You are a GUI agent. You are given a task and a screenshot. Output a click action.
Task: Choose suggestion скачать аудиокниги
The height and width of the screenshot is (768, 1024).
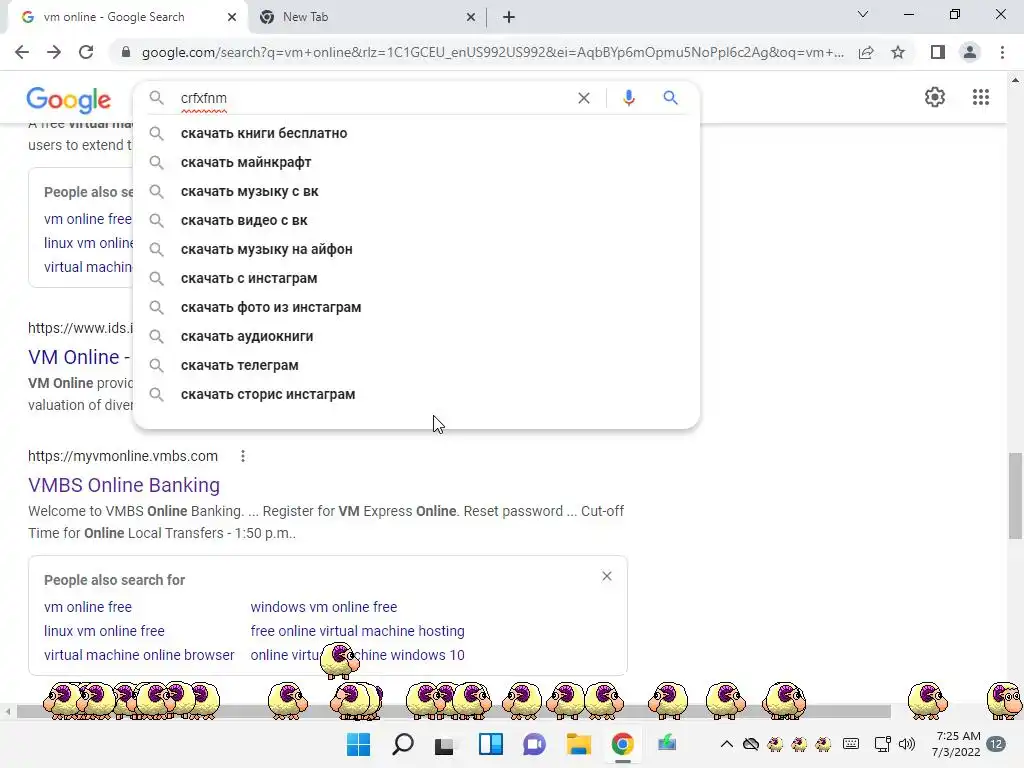[x=417, y=336]
